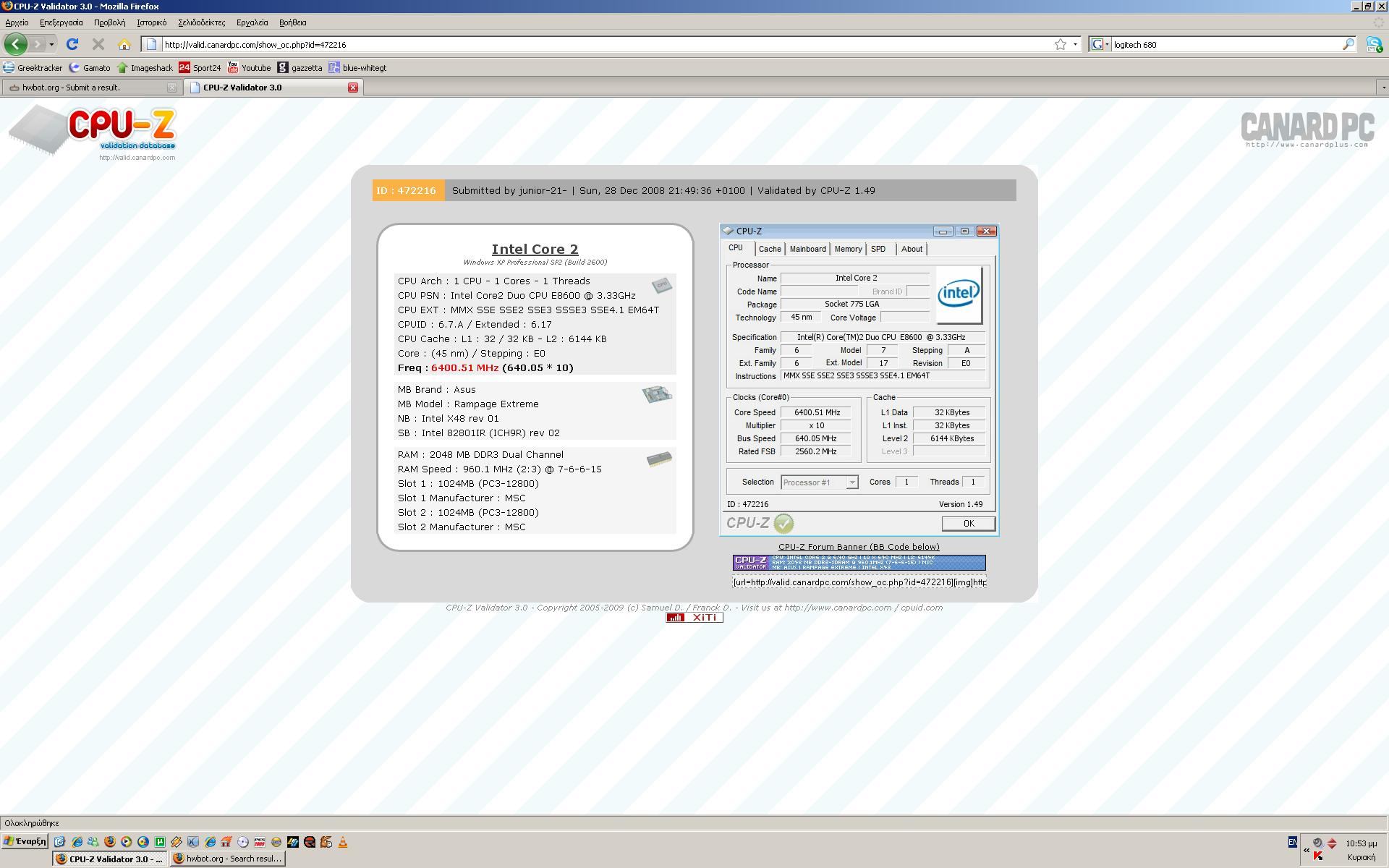
Task: Open the Αρχείο menu
Action: tap(17, 22)
